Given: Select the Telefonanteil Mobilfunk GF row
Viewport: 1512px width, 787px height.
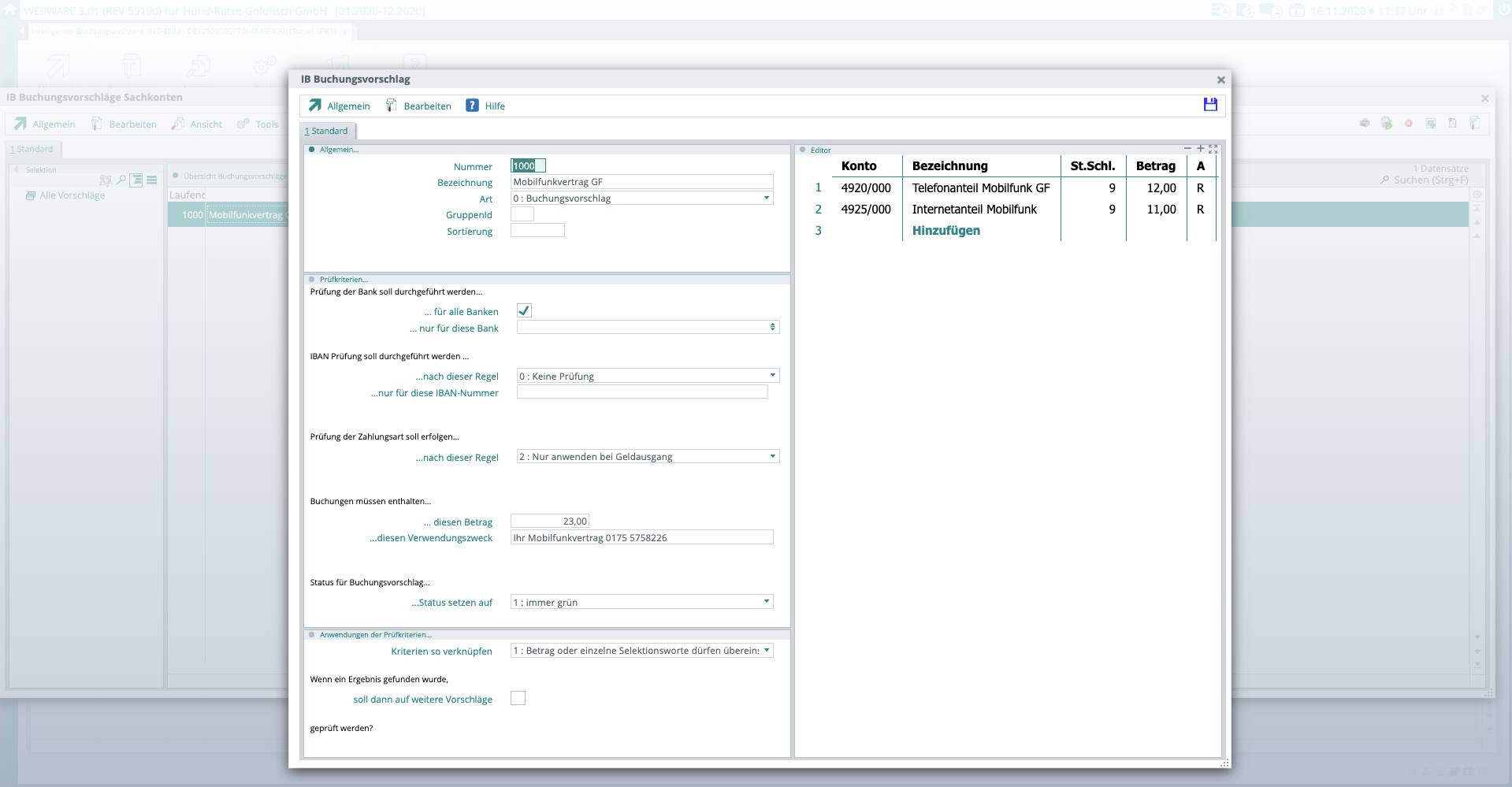Looking at the screenshot, I should (x=980, y=188).
